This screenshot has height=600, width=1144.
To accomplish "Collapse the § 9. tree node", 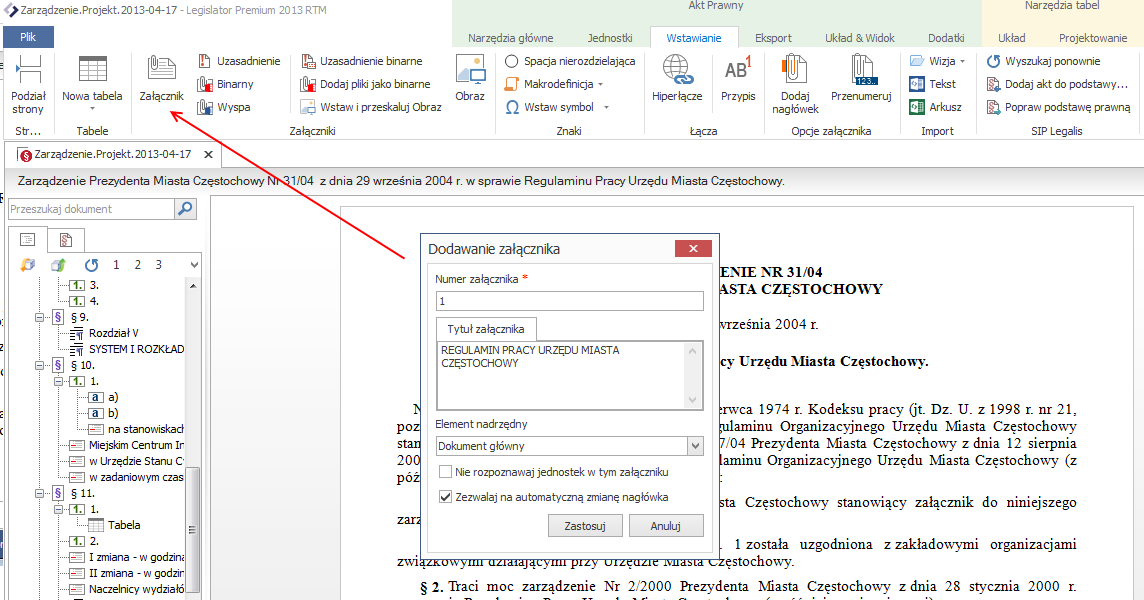I will pyautogui.click(x=39, y=318).
